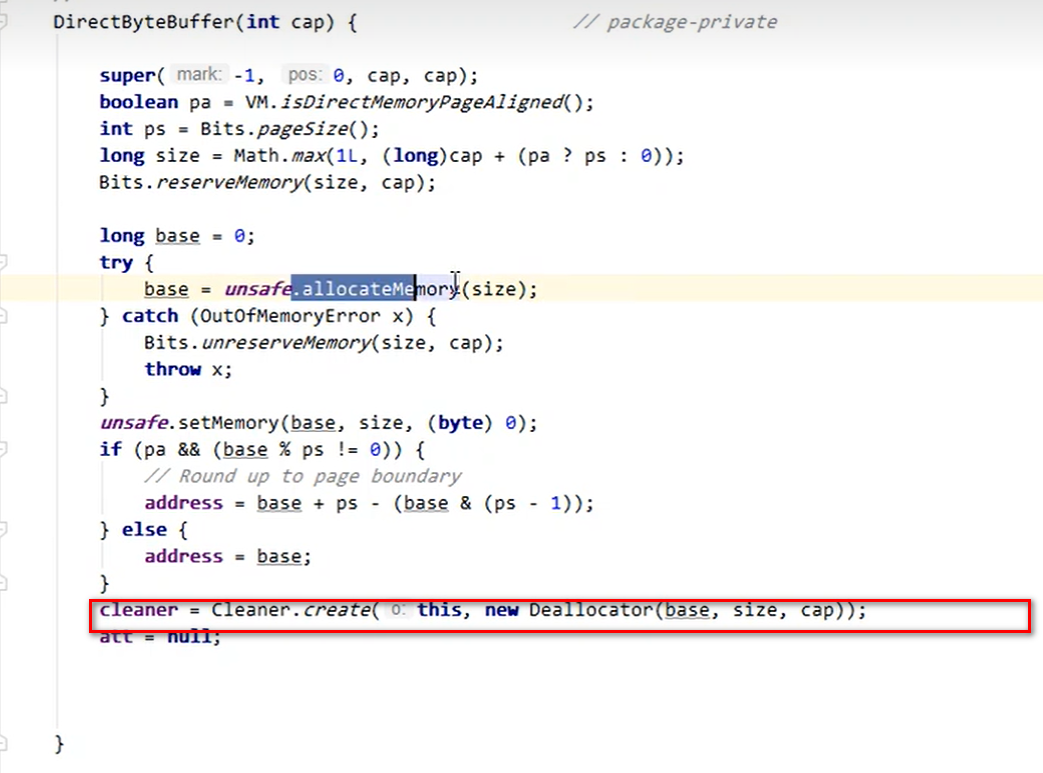The image size is (1043, 773).
Task: Click the constructor's final closing brace
Action: (59, 744)
